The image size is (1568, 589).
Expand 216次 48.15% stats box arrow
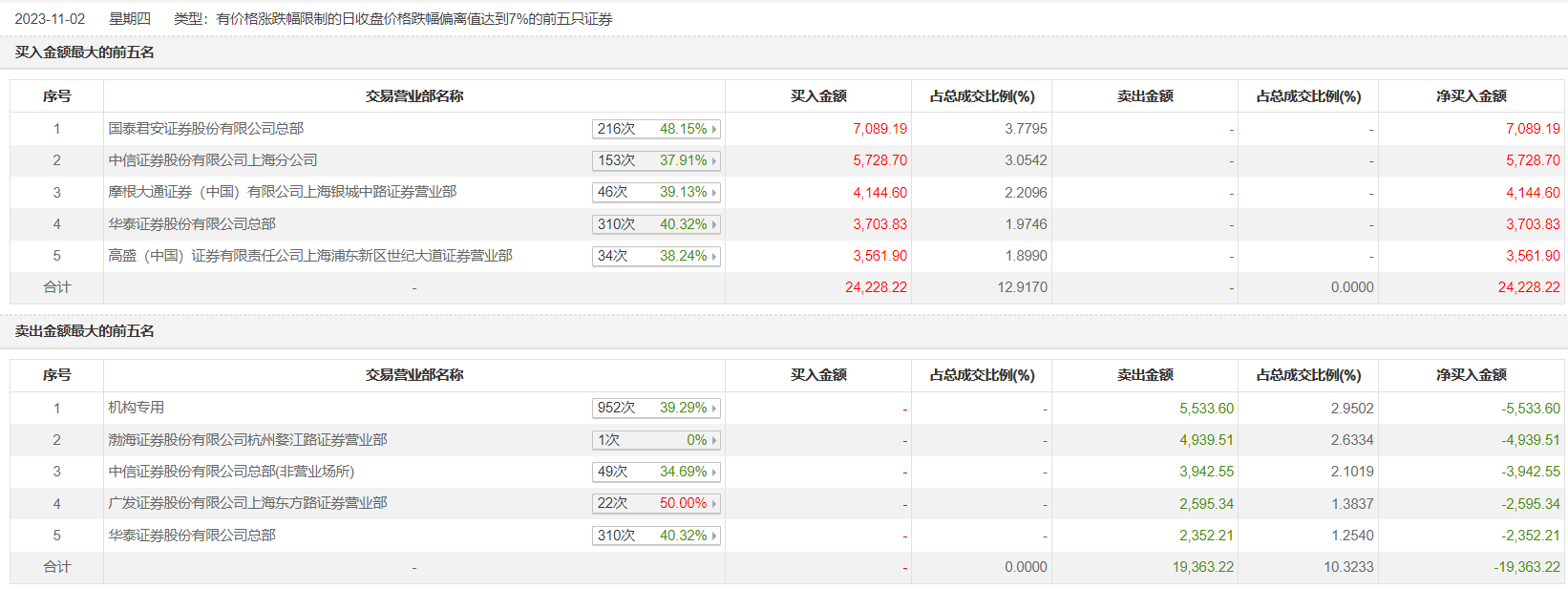[x=713, y=129]
